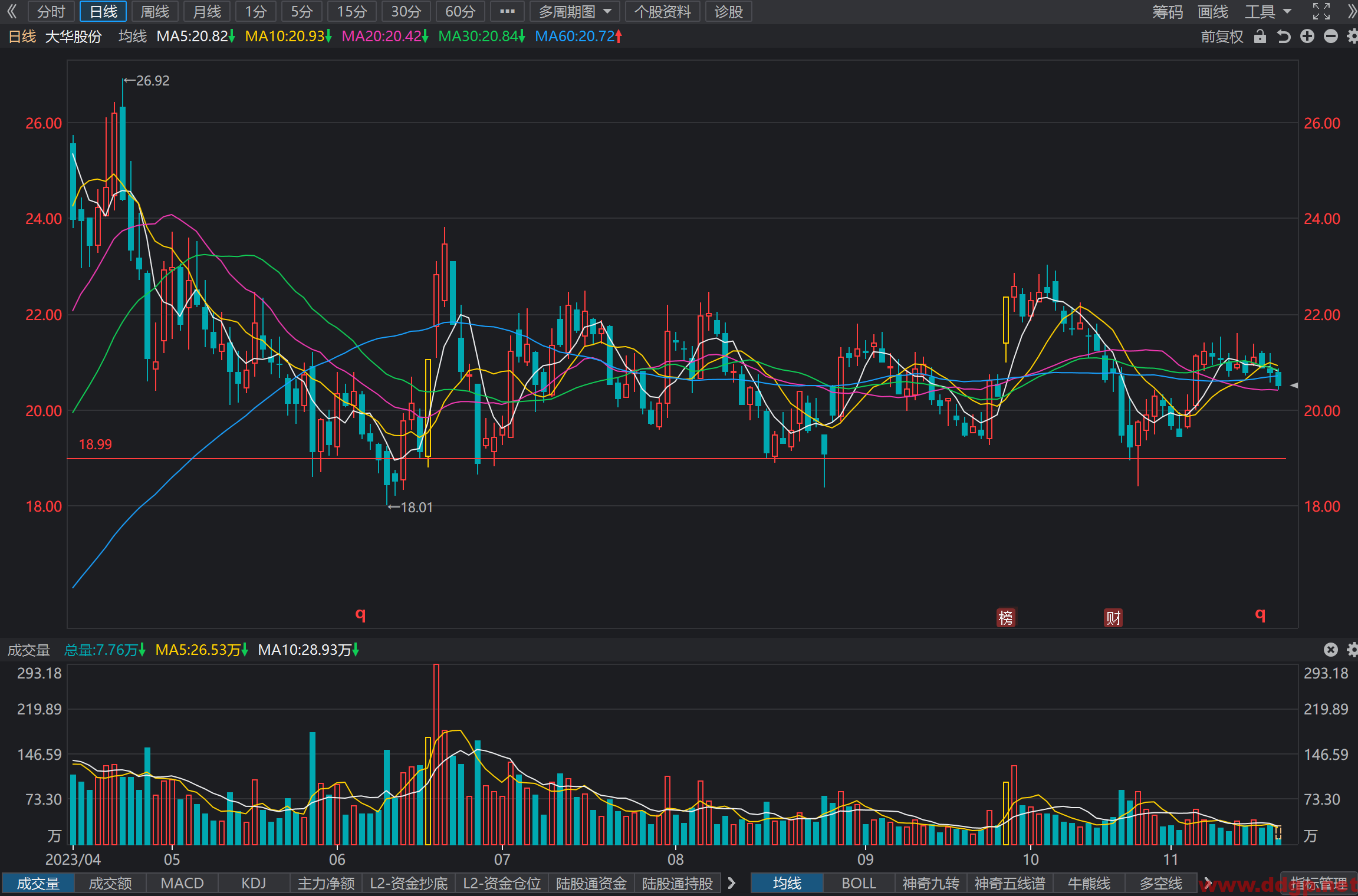Collapse left panel with double chevron
This screenshot has height=896, width=1358.
(x=12, y=11)
